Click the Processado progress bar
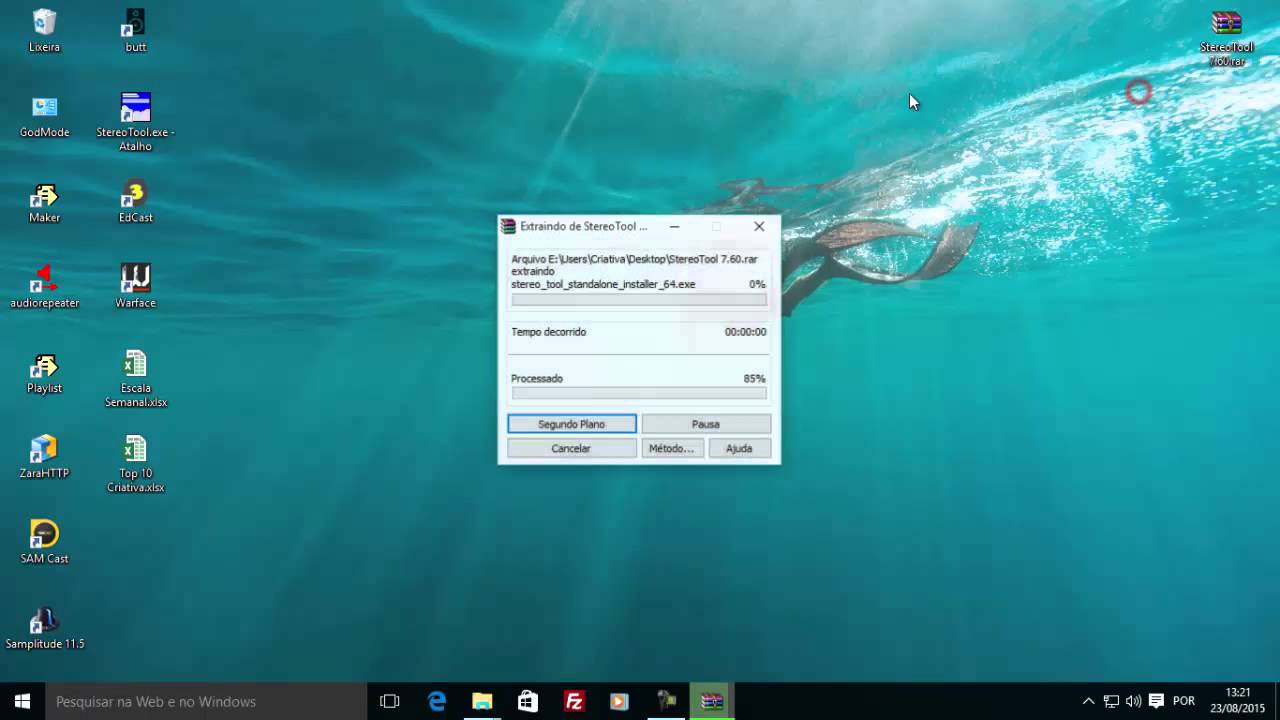This screenshot has width=1280, height=720. click(x=639, y=393)
